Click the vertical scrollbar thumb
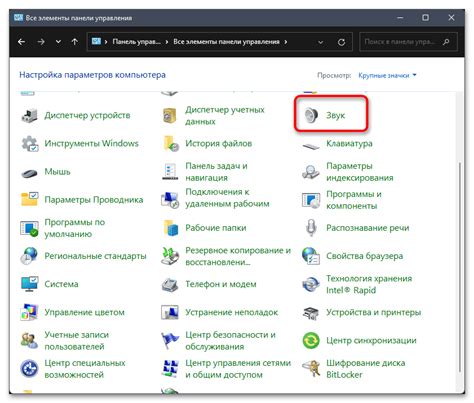Viewport: 474px width, 403px height. pyautogui.click(x=460, y=267)
